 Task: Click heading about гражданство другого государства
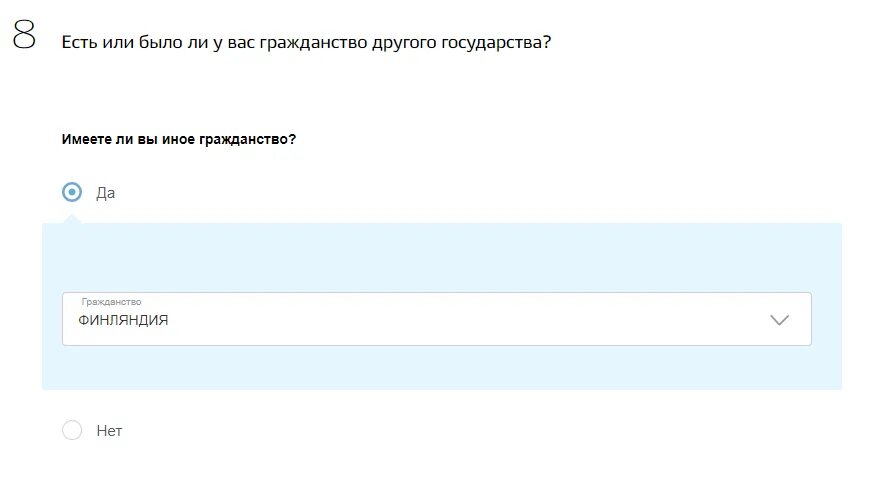point(306,42)
